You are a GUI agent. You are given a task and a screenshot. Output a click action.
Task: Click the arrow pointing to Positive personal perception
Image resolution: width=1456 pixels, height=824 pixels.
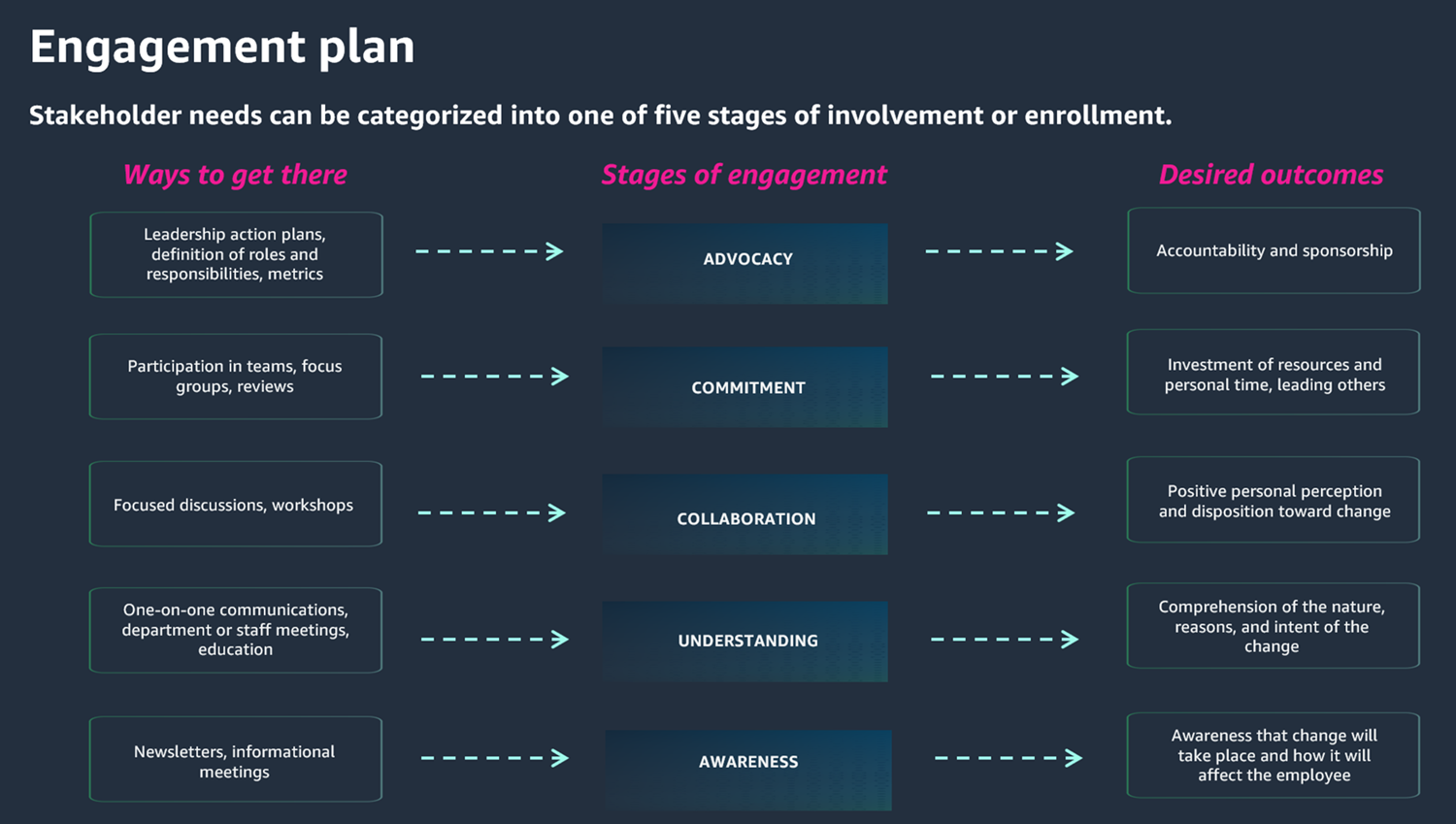click(x=1001, y=512)
